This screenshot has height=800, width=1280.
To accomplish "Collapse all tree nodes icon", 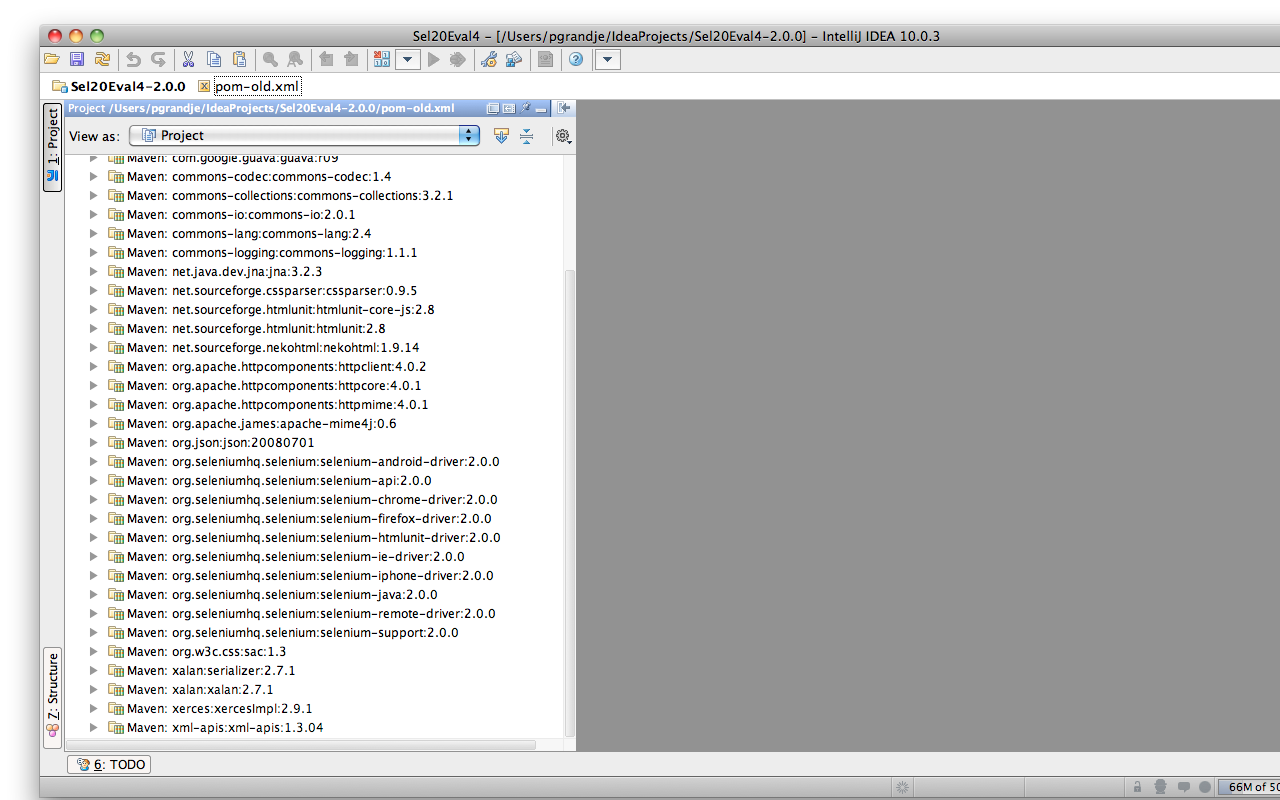I will (526, 136).
